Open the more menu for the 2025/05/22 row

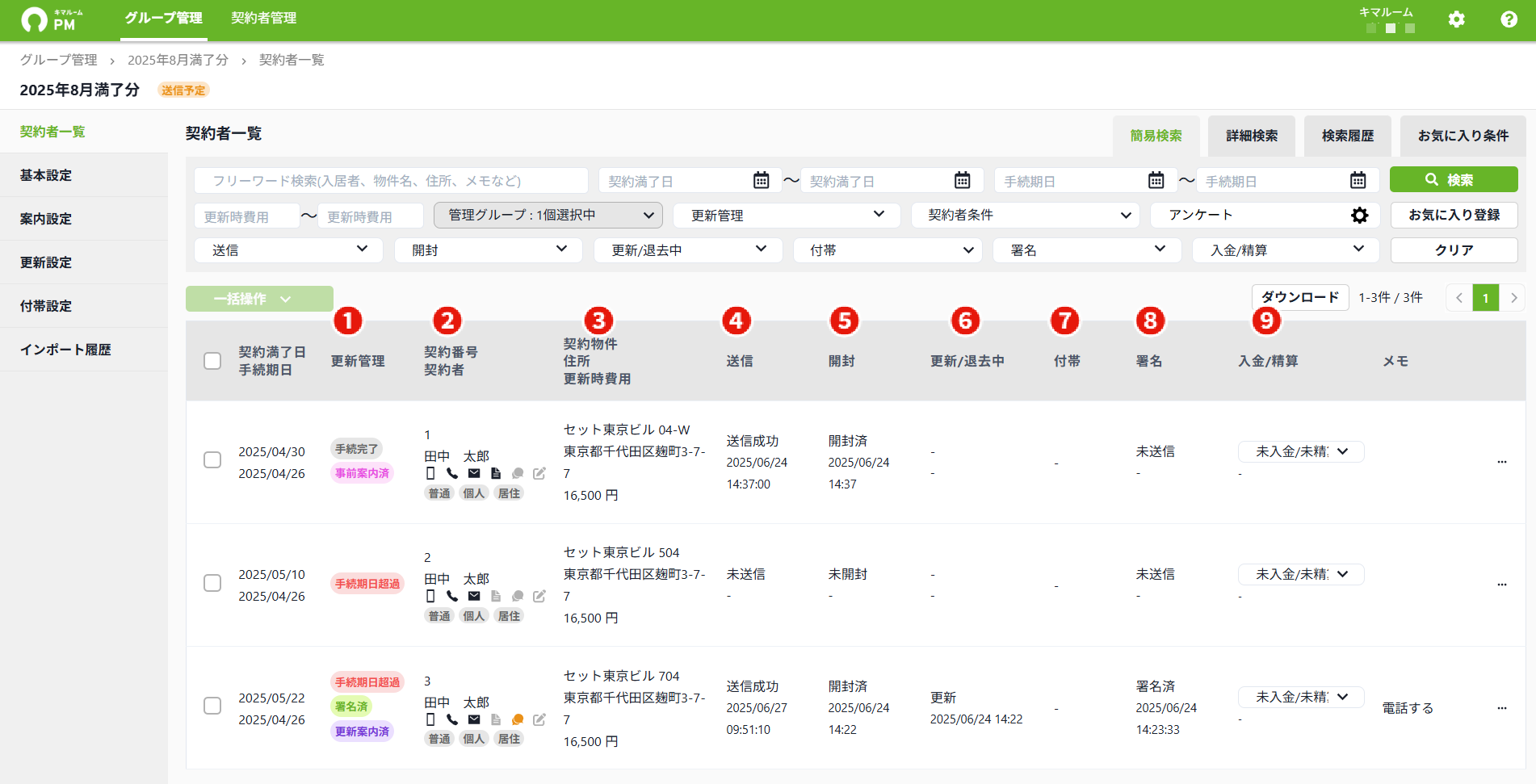click(1502, 708)
